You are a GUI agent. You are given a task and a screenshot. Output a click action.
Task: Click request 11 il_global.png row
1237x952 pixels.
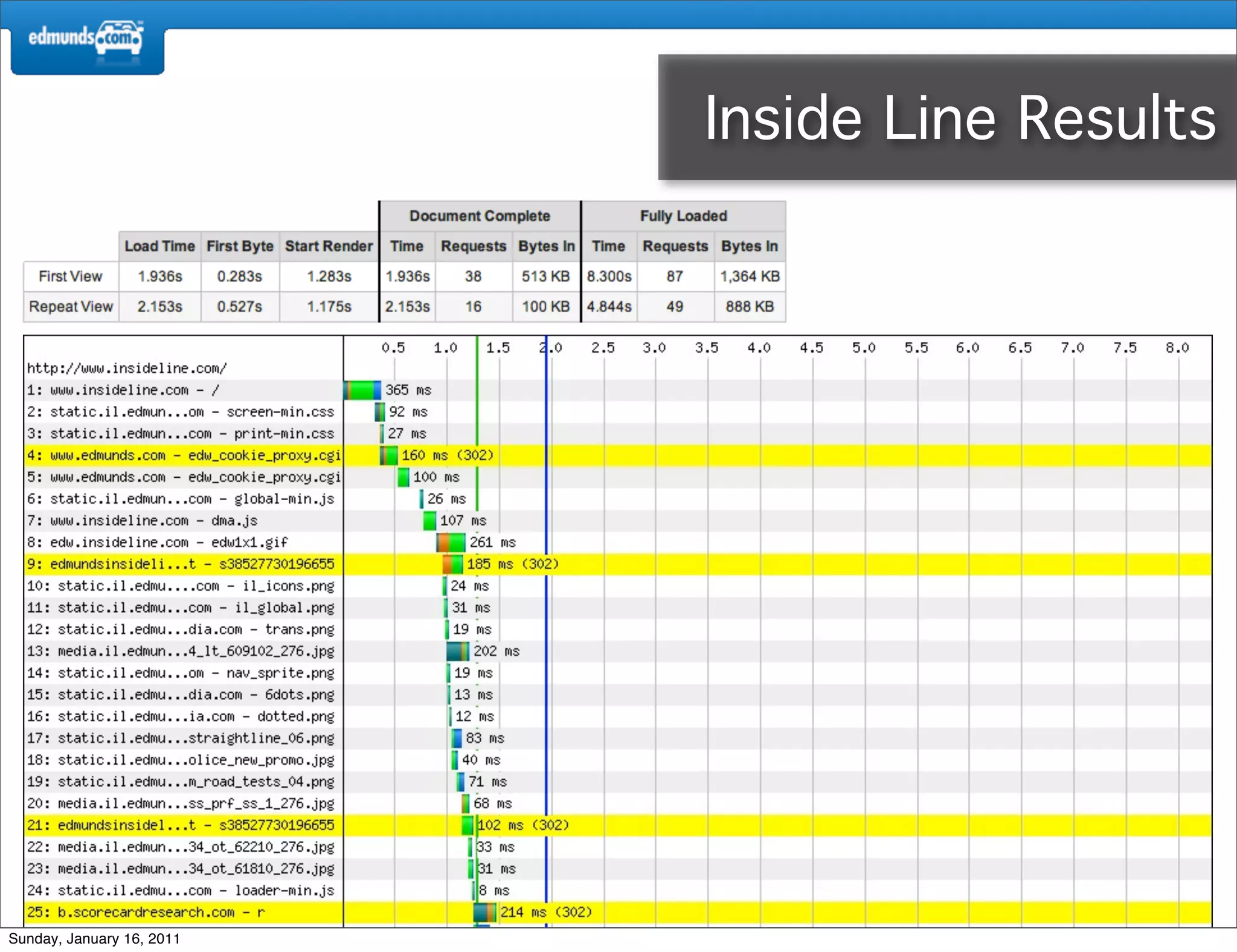pos(617,607)
